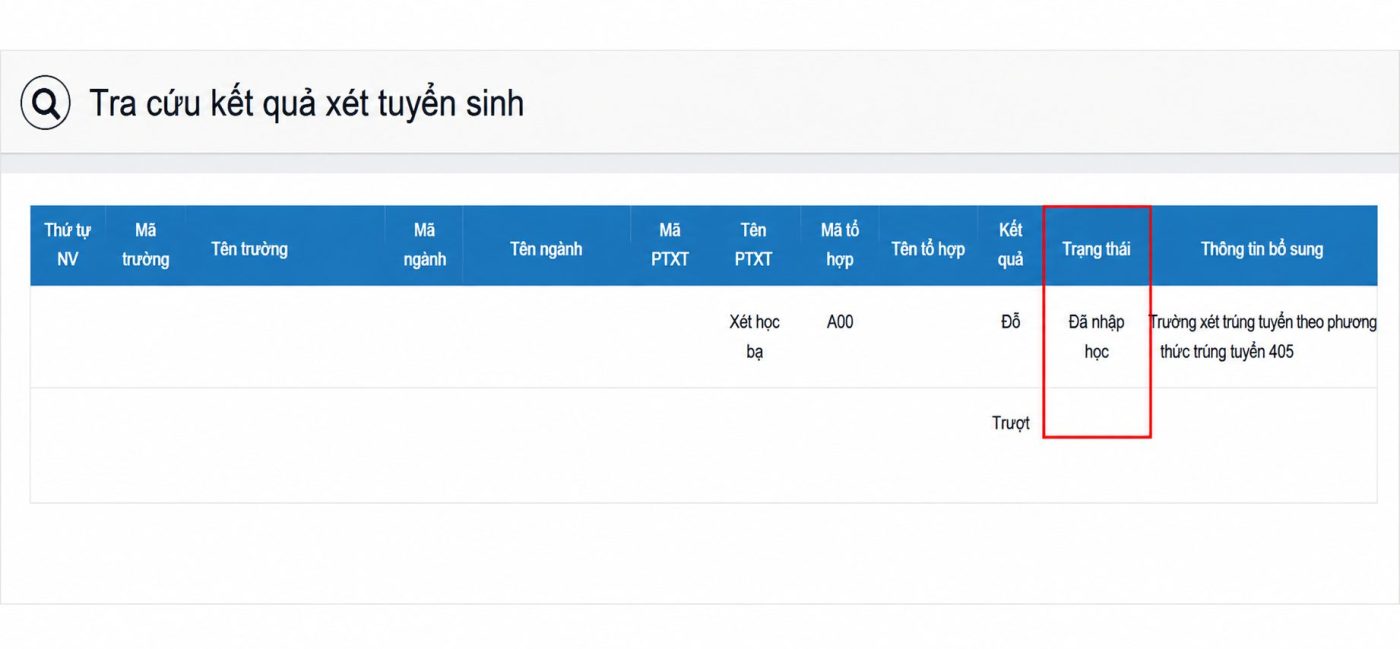
Task: Select the 'Đã nhập học' status cell
Action: (x=1096, y=337)
